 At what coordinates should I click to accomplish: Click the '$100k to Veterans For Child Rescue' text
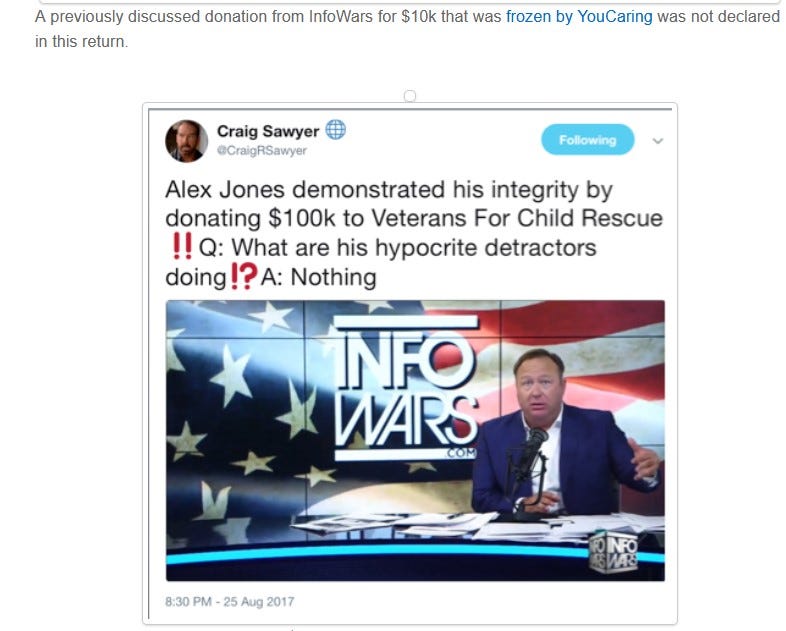tap(466, 218)
